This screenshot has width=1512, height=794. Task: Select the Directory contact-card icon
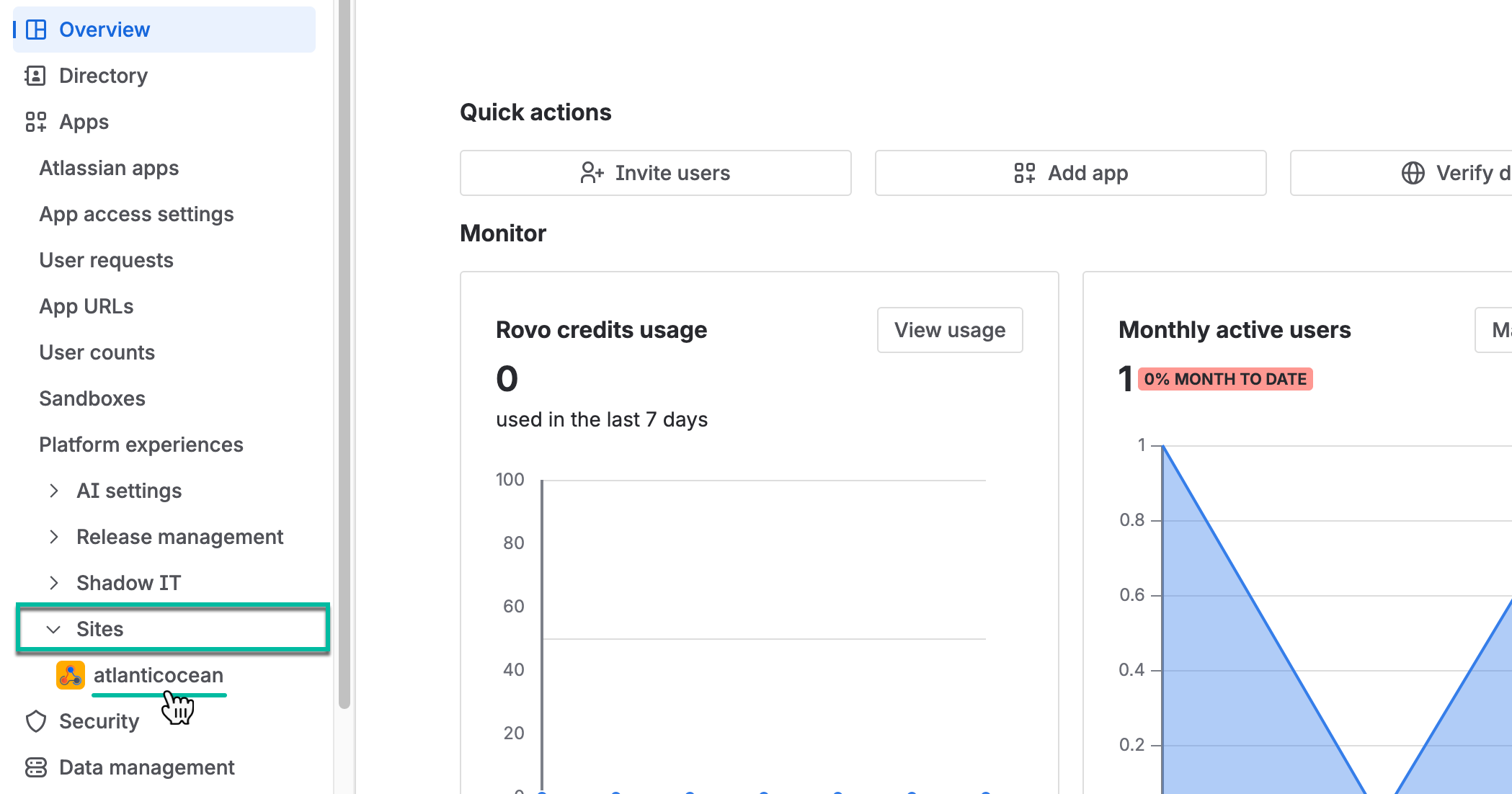[37, 75]
